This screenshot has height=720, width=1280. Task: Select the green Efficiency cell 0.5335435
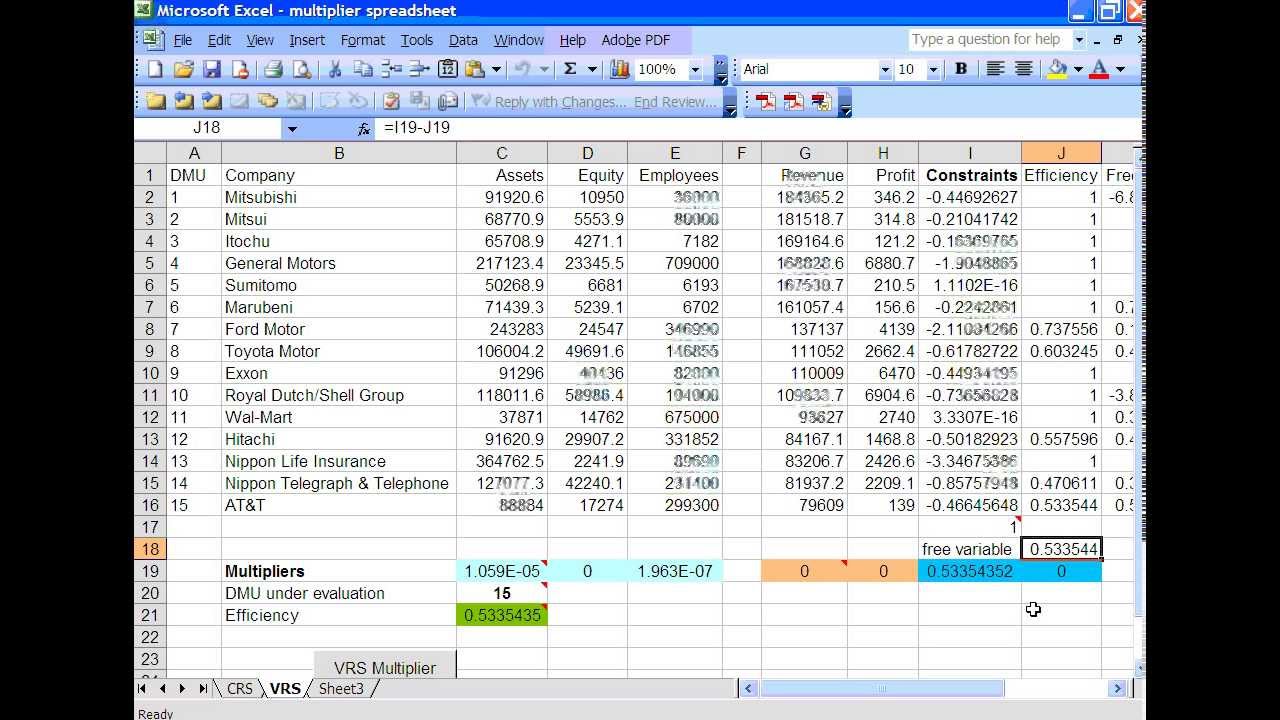point(502,615)
